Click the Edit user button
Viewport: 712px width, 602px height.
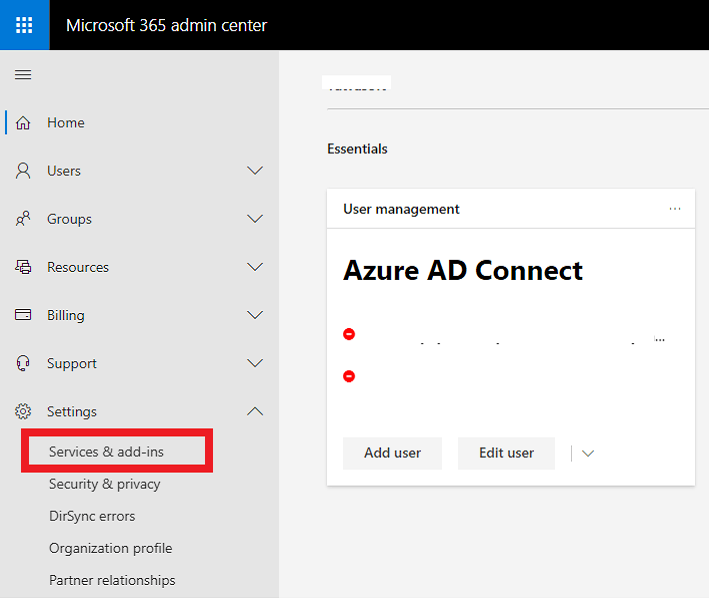[x=506, y=453]
